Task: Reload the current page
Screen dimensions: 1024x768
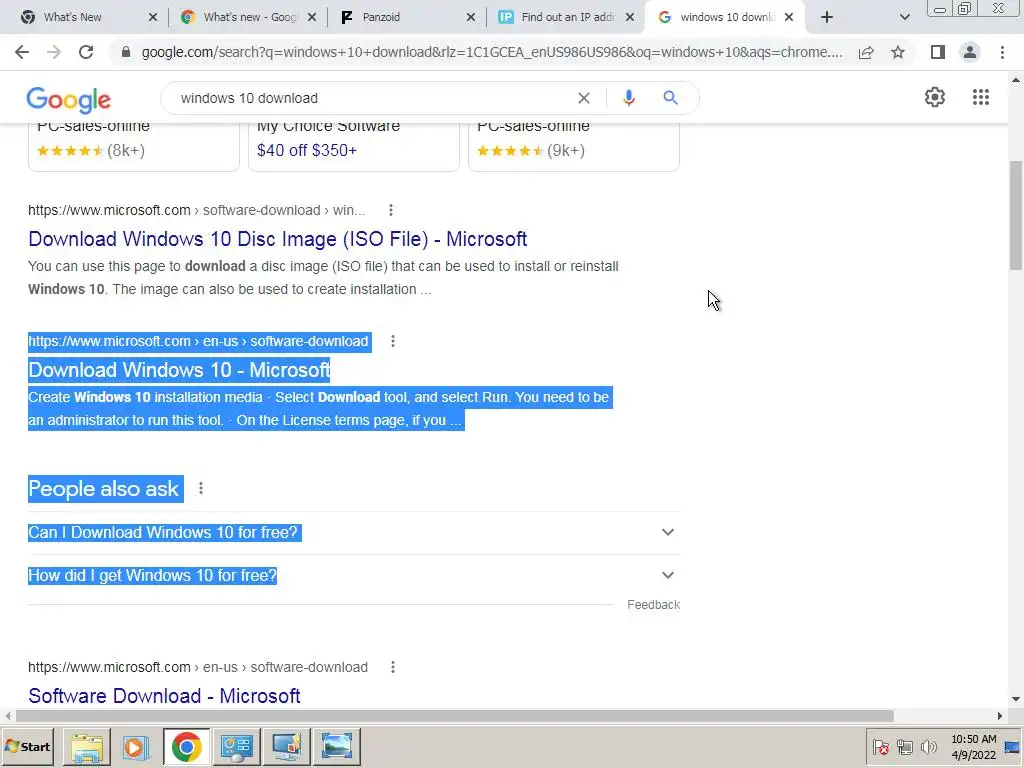Action: coord(86,52)
